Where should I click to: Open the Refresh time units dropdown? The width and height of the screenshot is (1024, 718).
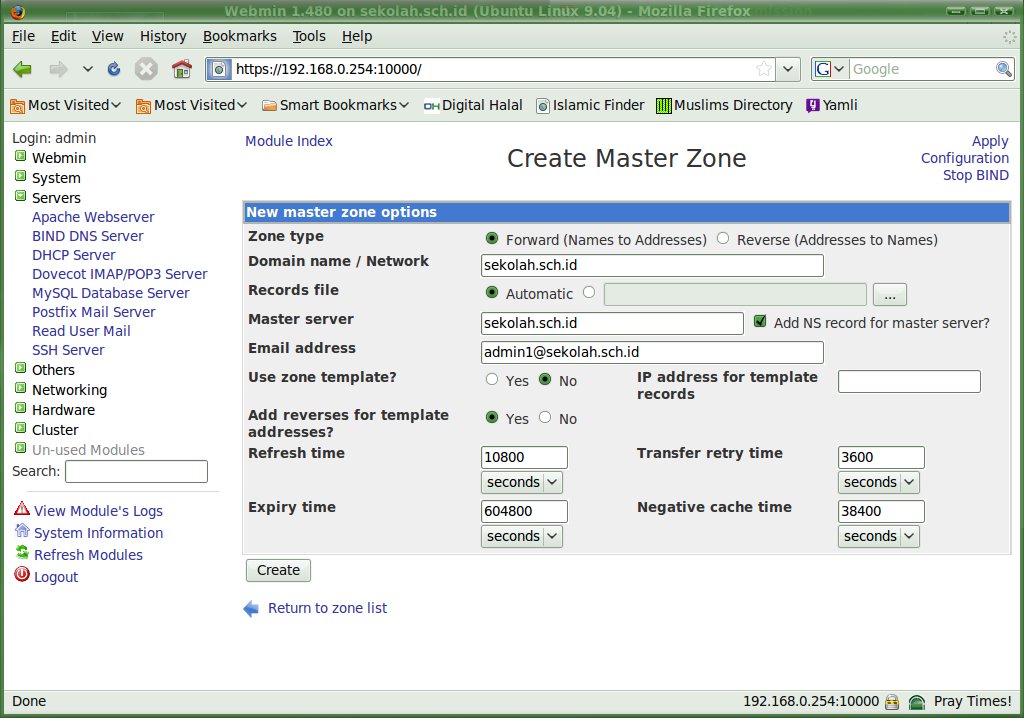521,482
